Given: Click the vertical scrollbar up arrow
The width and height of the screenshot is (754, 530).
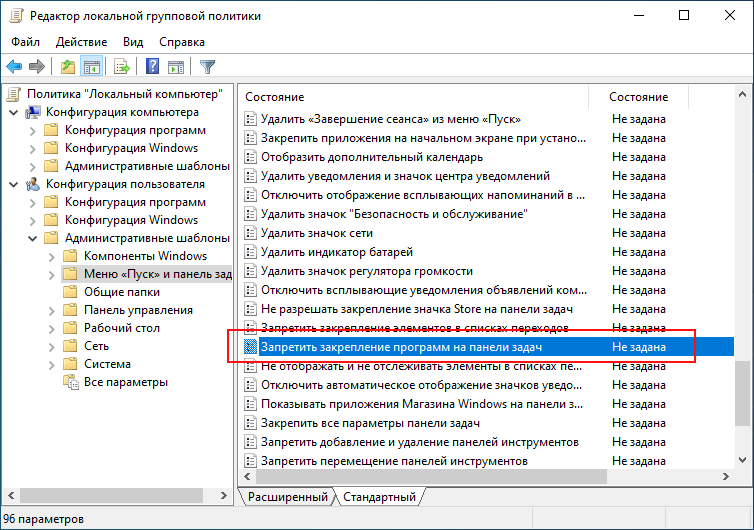Looking at the screenshot, I should pyautogui.click(x=742, y=95).
